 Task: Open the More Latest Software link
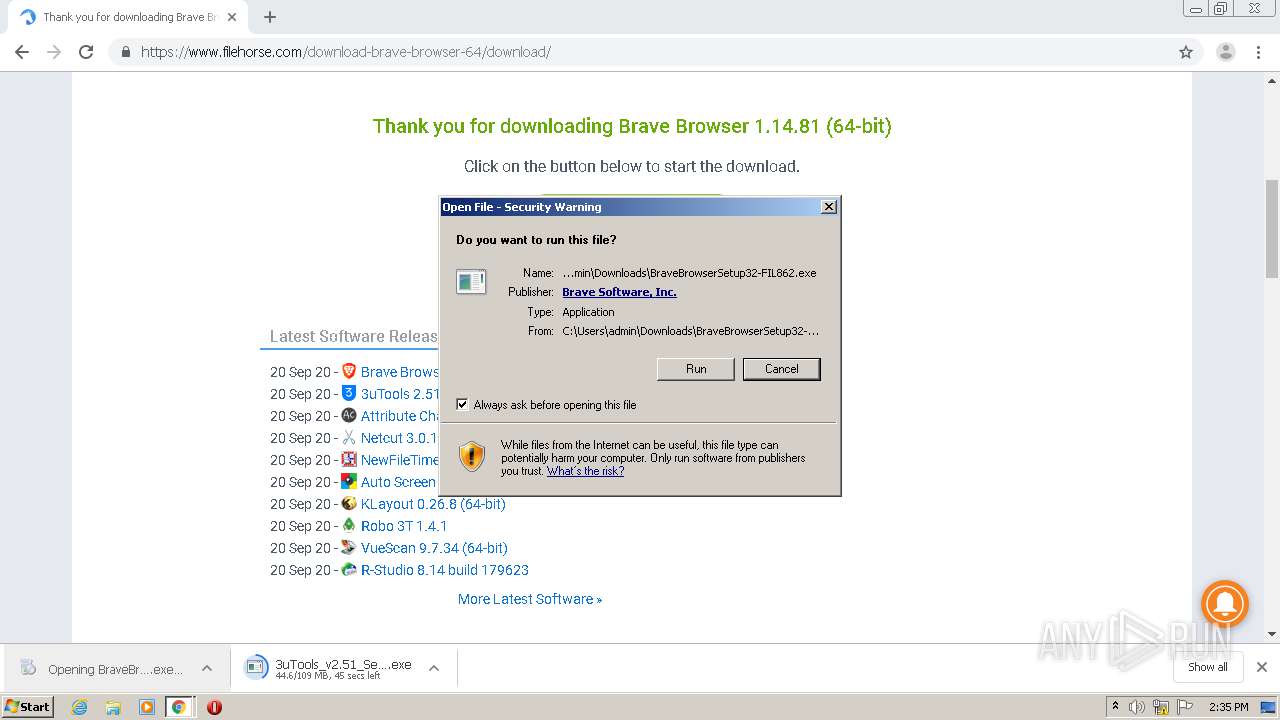pos(530,599)
